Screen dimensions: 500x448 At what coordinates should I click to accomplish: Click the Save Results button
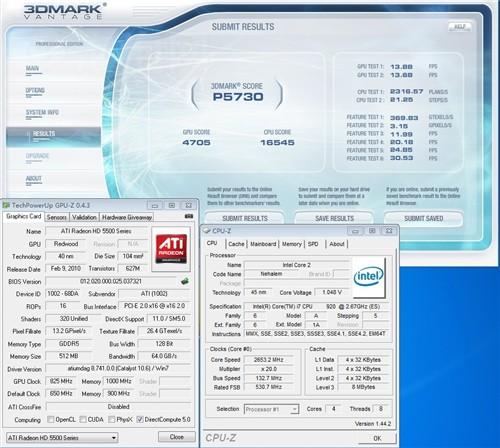[x=334, y=219]
